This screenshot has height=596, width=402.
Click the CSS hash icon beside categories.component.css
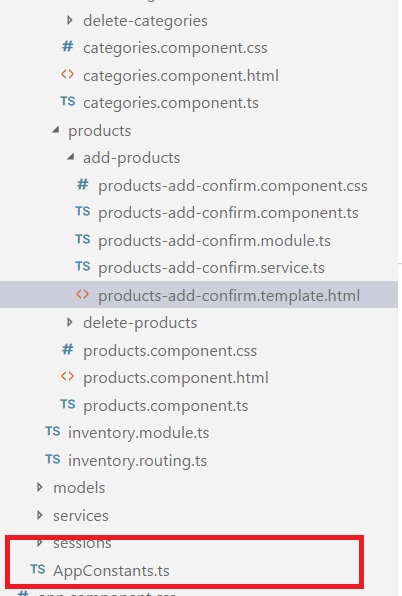[x=68, y=47]
